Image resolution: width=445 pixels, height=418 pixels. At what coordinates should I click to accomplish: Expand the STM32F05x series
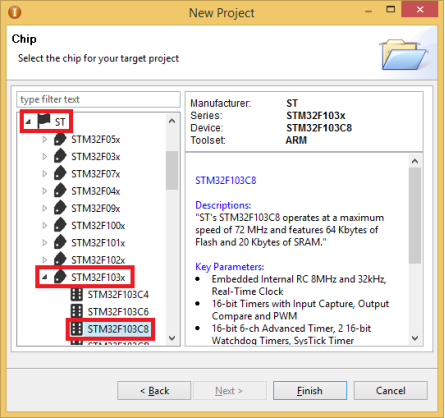[x=45, y=139]
